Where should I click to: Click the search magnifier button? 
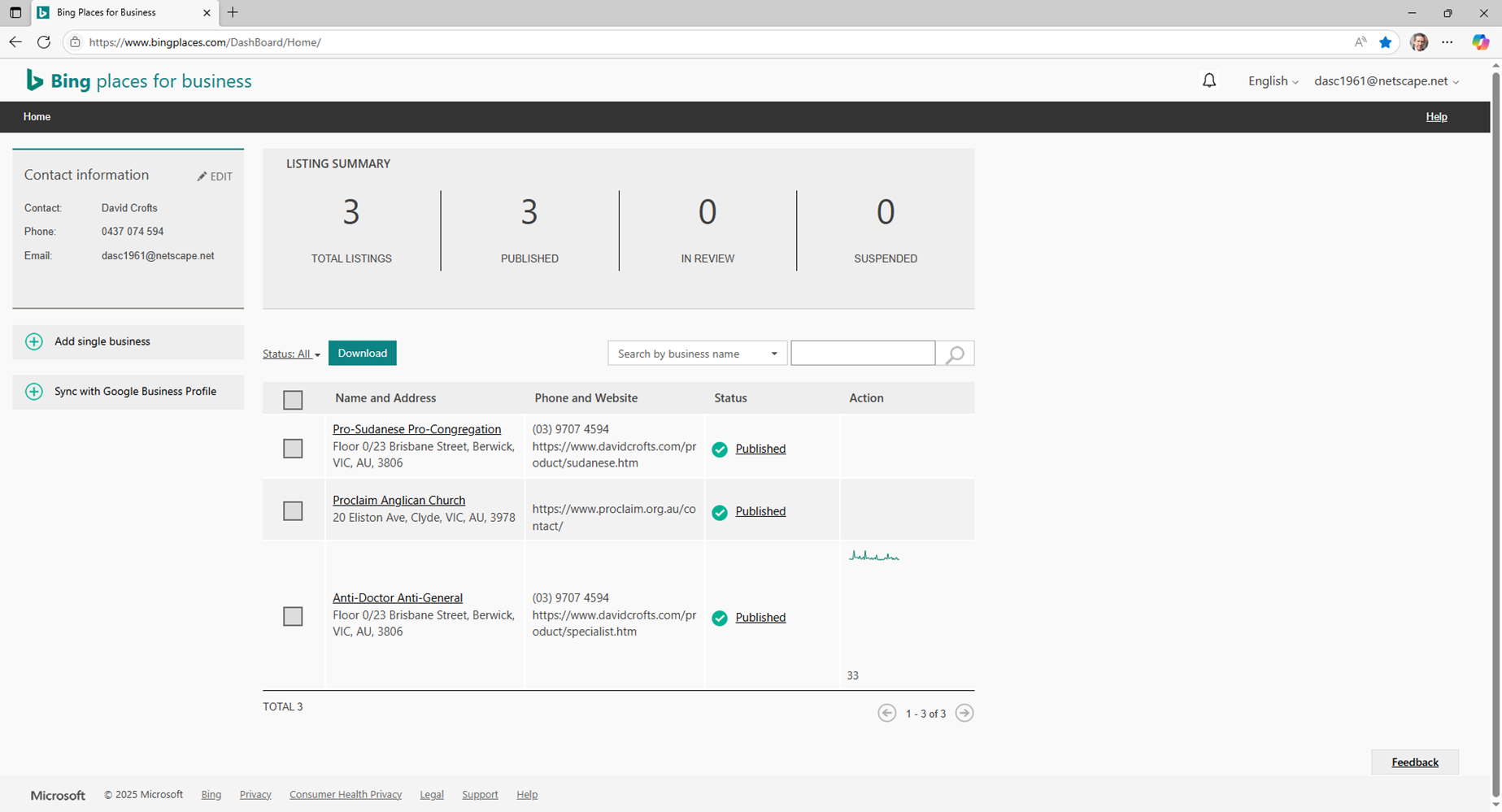[x=956, y=354]
